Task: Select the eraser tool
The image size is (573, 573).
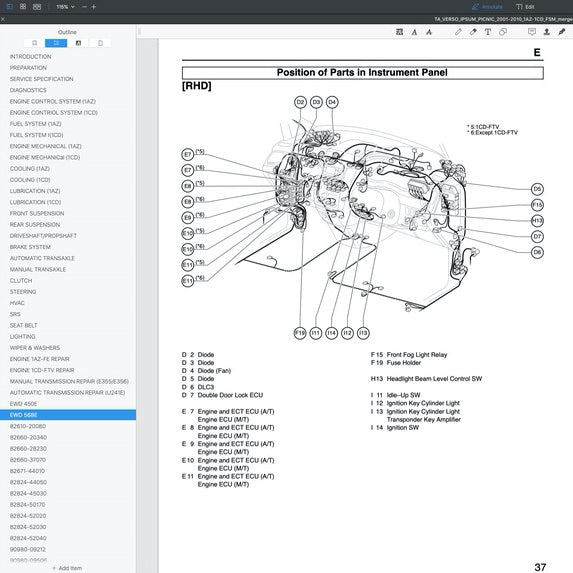Action: (x=473, y=32)
